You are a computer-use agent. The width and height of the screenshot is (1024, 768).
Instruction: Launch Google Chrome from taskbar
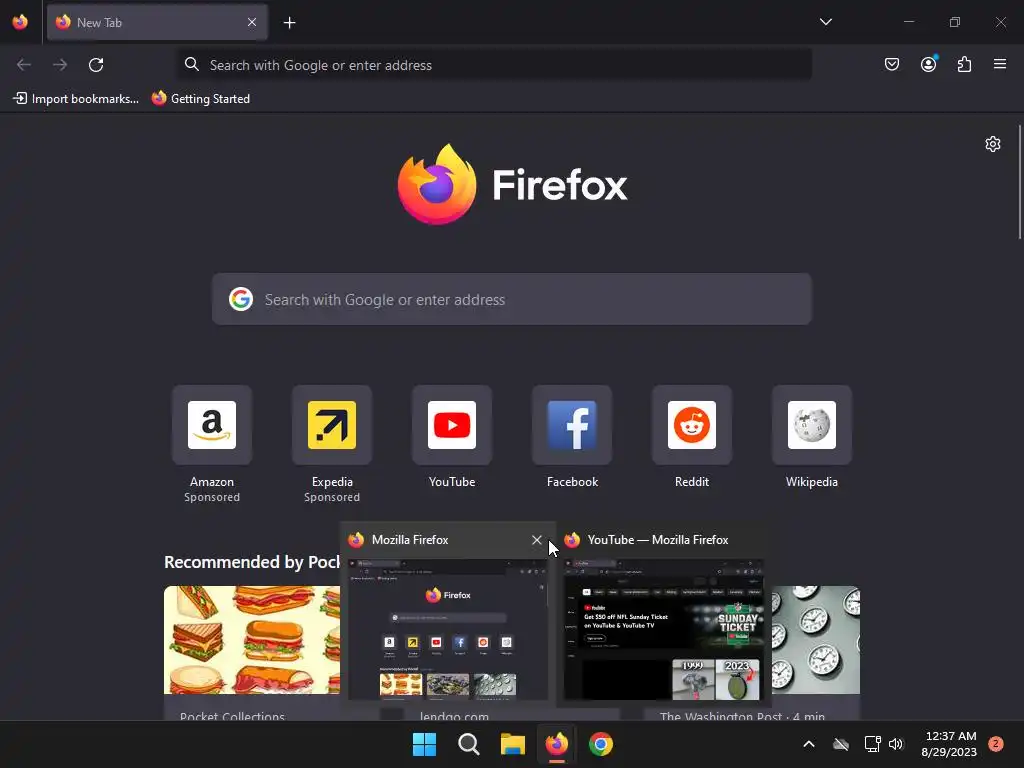(601, 744)
